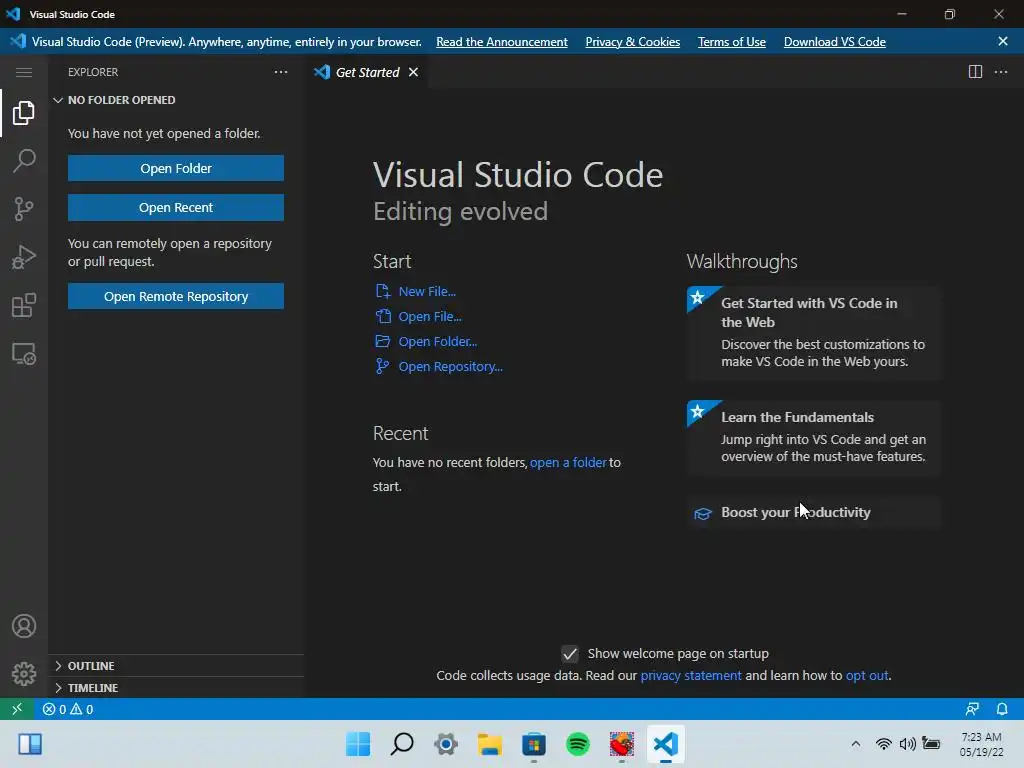
Task: Open the Explorer view in activity bar
Action: tap(24, 113)
